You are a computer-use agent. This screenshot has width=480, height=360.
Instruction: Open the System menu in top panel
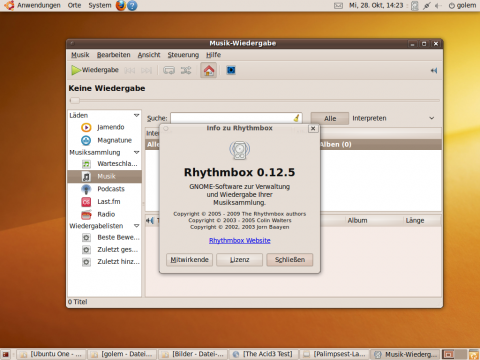(100, 5)
